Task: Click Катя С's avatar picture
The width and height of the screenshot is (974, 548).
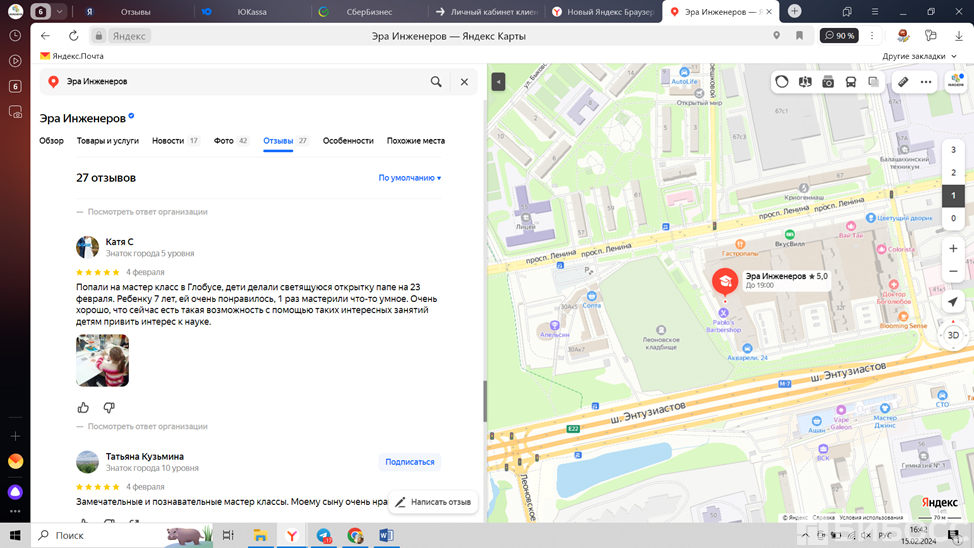Action: 88,247
